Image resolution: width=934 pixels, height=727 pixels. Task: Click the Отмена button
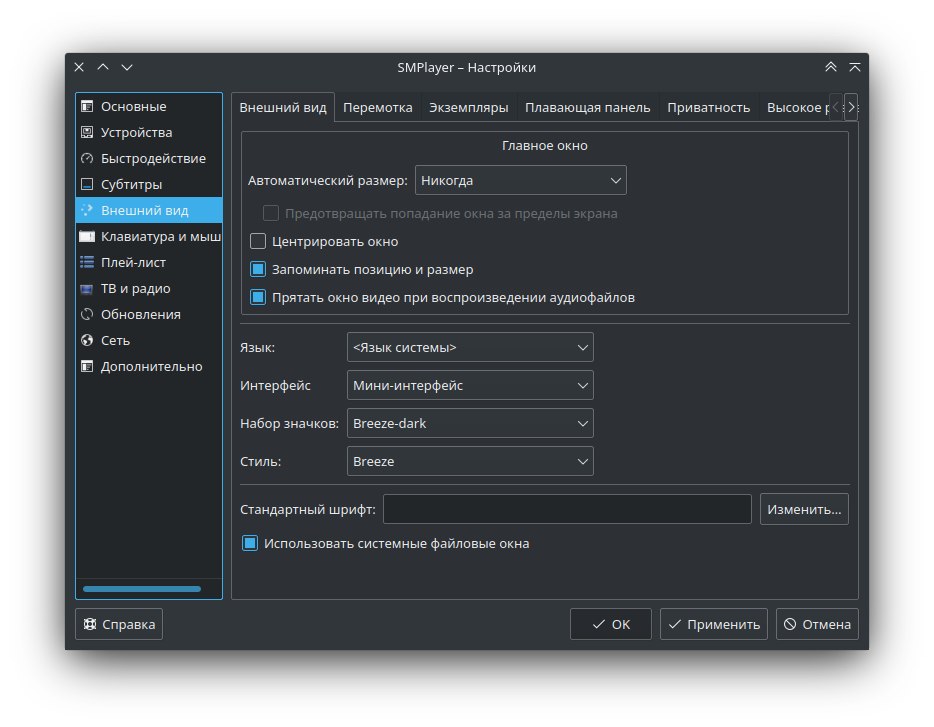pos(817,624)
